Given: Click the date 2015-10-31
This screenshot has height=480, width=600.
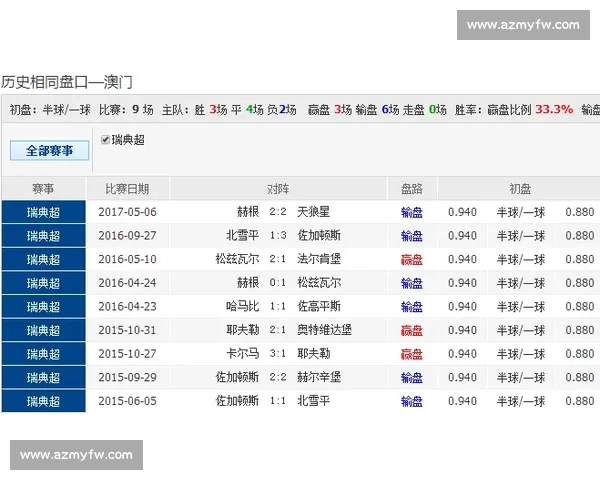Looking at the screenshot, I should coord(127,330).
